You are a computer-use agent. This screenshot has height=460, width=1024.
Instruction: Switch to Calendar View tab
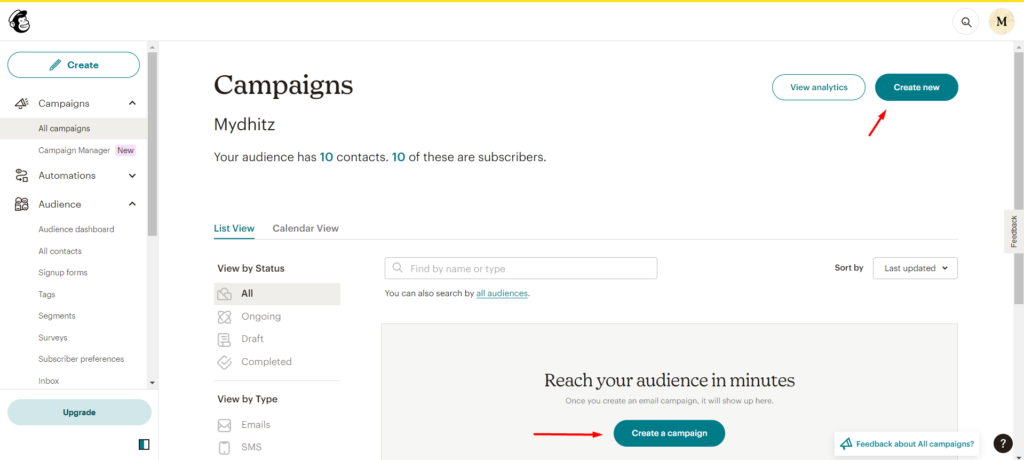[305, 228]
